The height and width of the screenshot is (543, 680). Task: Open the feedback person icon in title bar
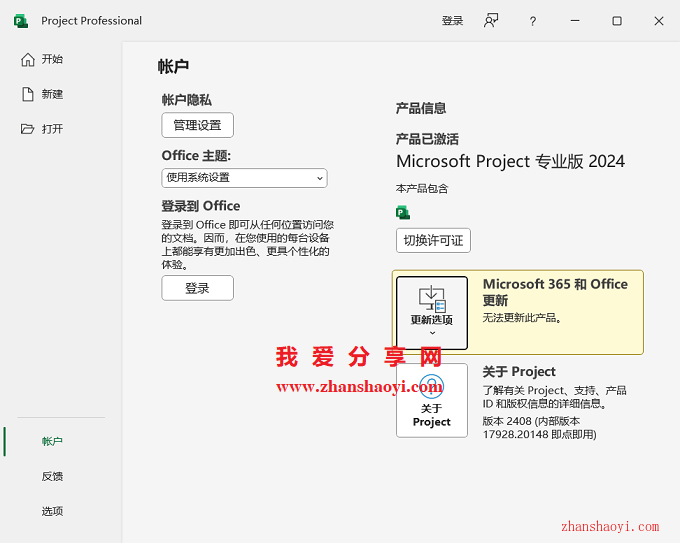tap(491, 20)
